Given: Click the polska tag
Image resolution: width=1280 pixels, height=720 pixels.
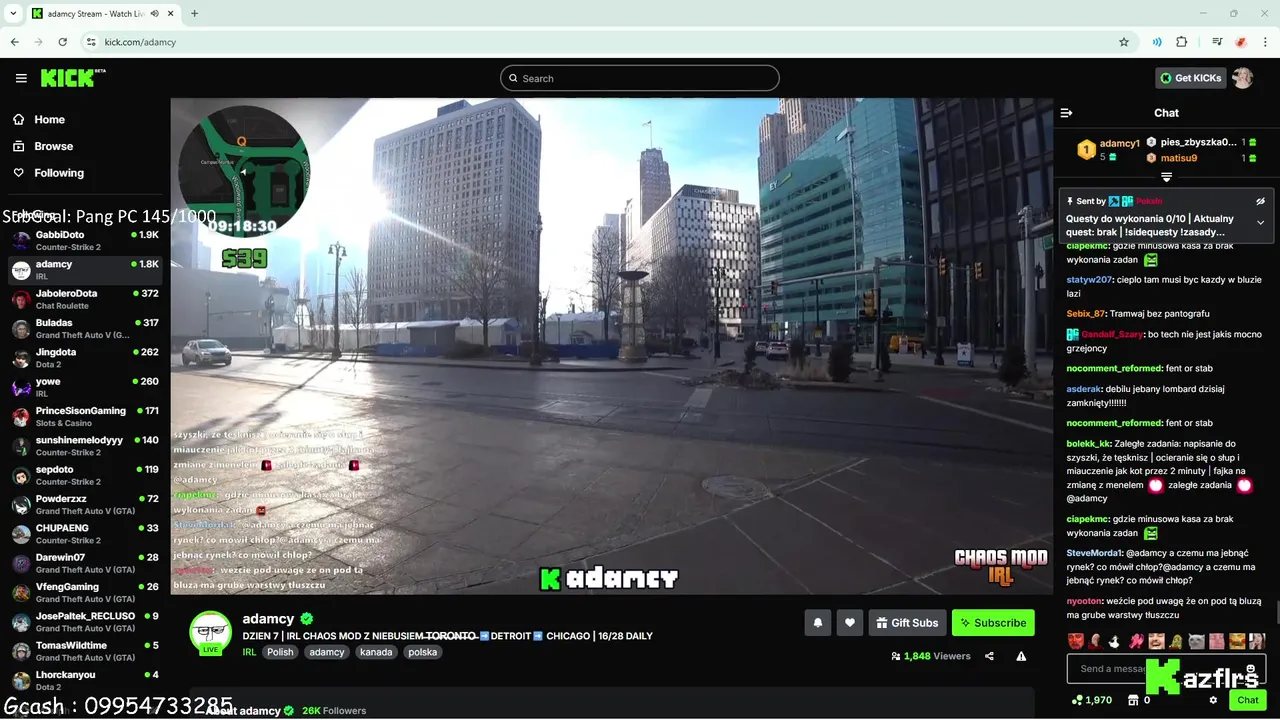Looking at the screenshot, I should (x=423, y=652).
